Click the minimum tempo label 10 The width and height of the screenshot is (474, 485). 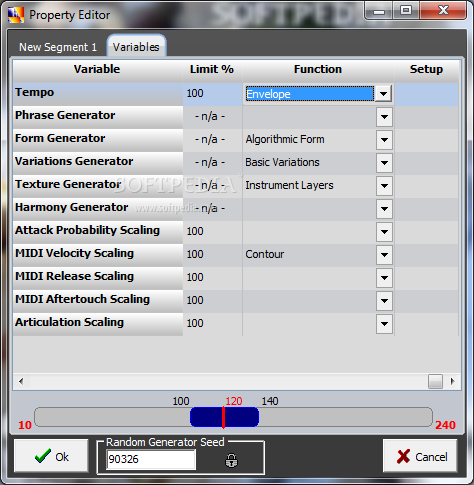pos(25,425)
